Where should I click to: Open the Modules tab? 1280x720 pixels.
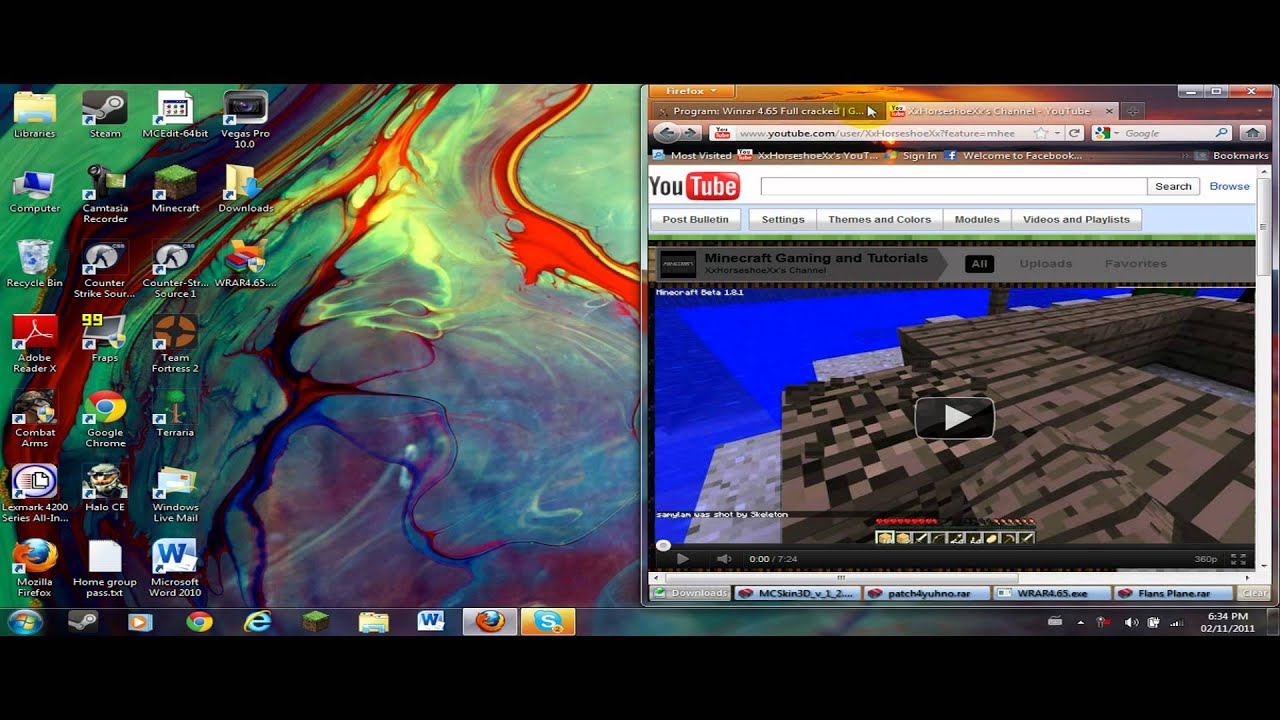tap(977, 219)
